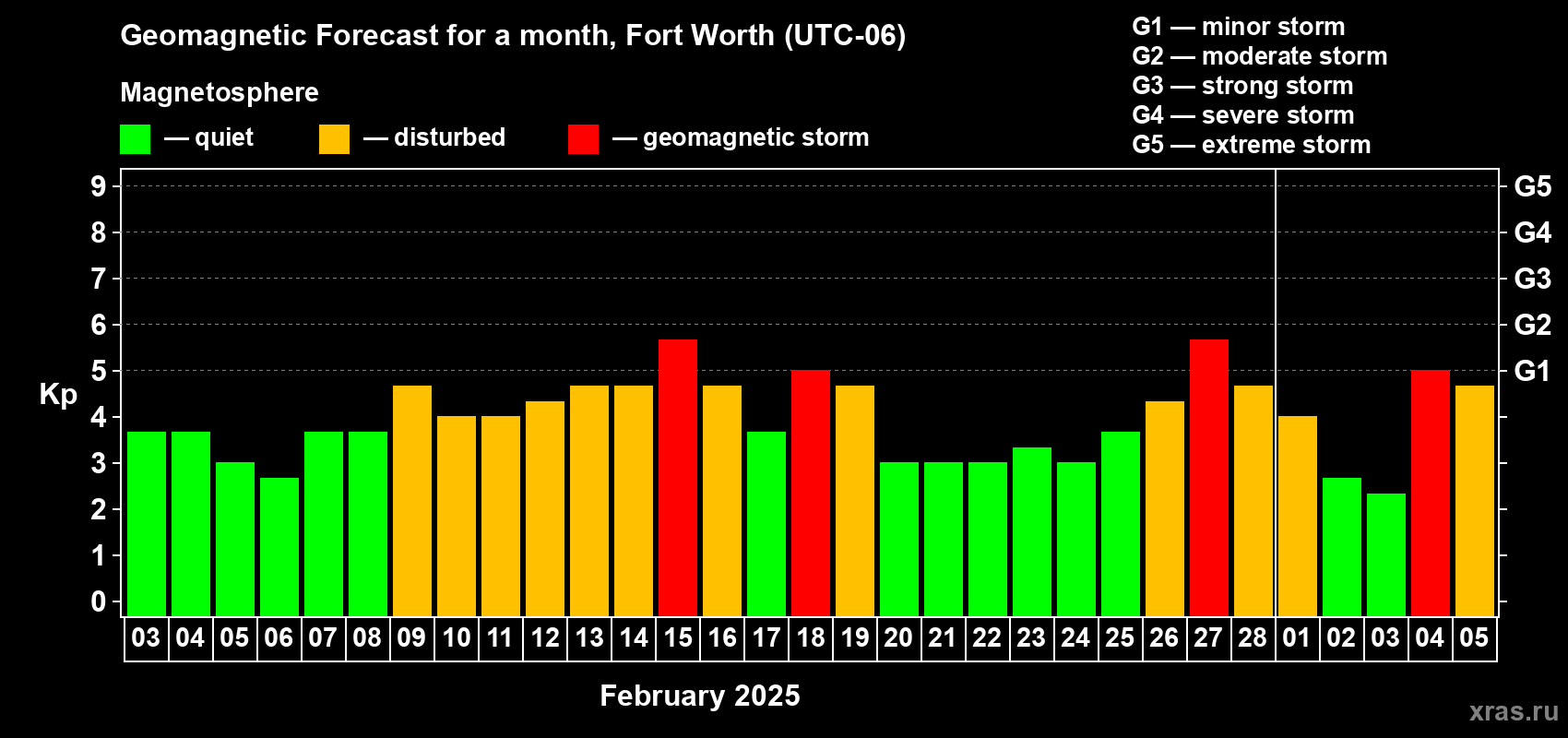Click the 'G2 — moderate storm' legend text

pyautogui.click(x=1259, y=56)
